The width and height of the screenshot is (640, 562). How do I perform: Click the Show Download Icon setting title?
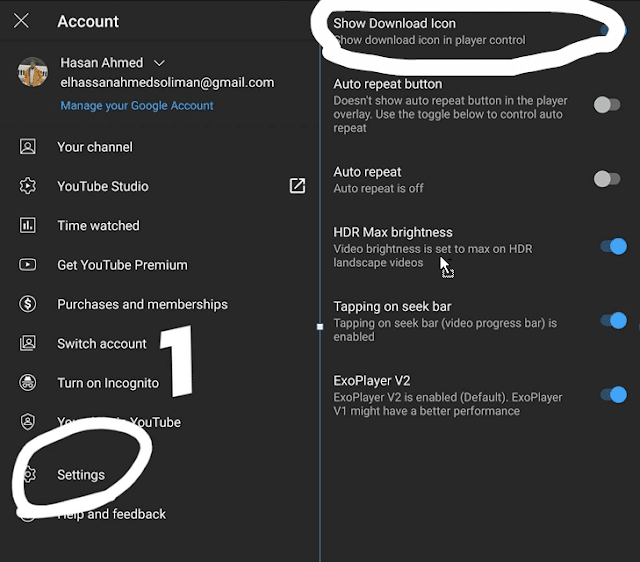click(x=394, y=24)
